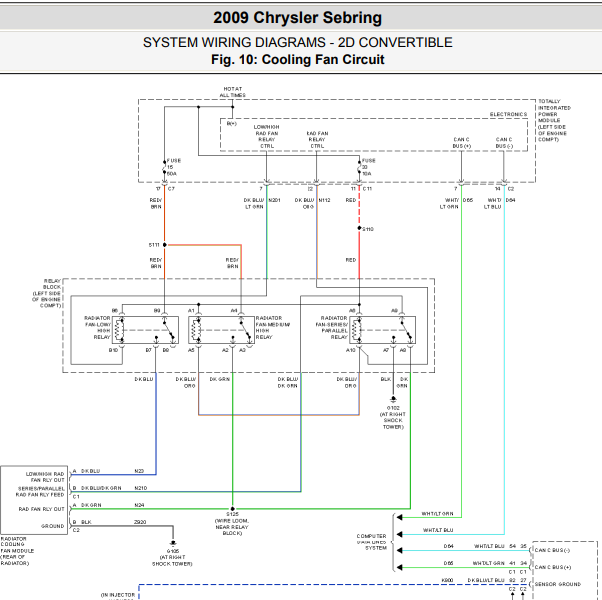602x600 pixels.
Task: Click connector label "C7"
Action: point(171,189)
